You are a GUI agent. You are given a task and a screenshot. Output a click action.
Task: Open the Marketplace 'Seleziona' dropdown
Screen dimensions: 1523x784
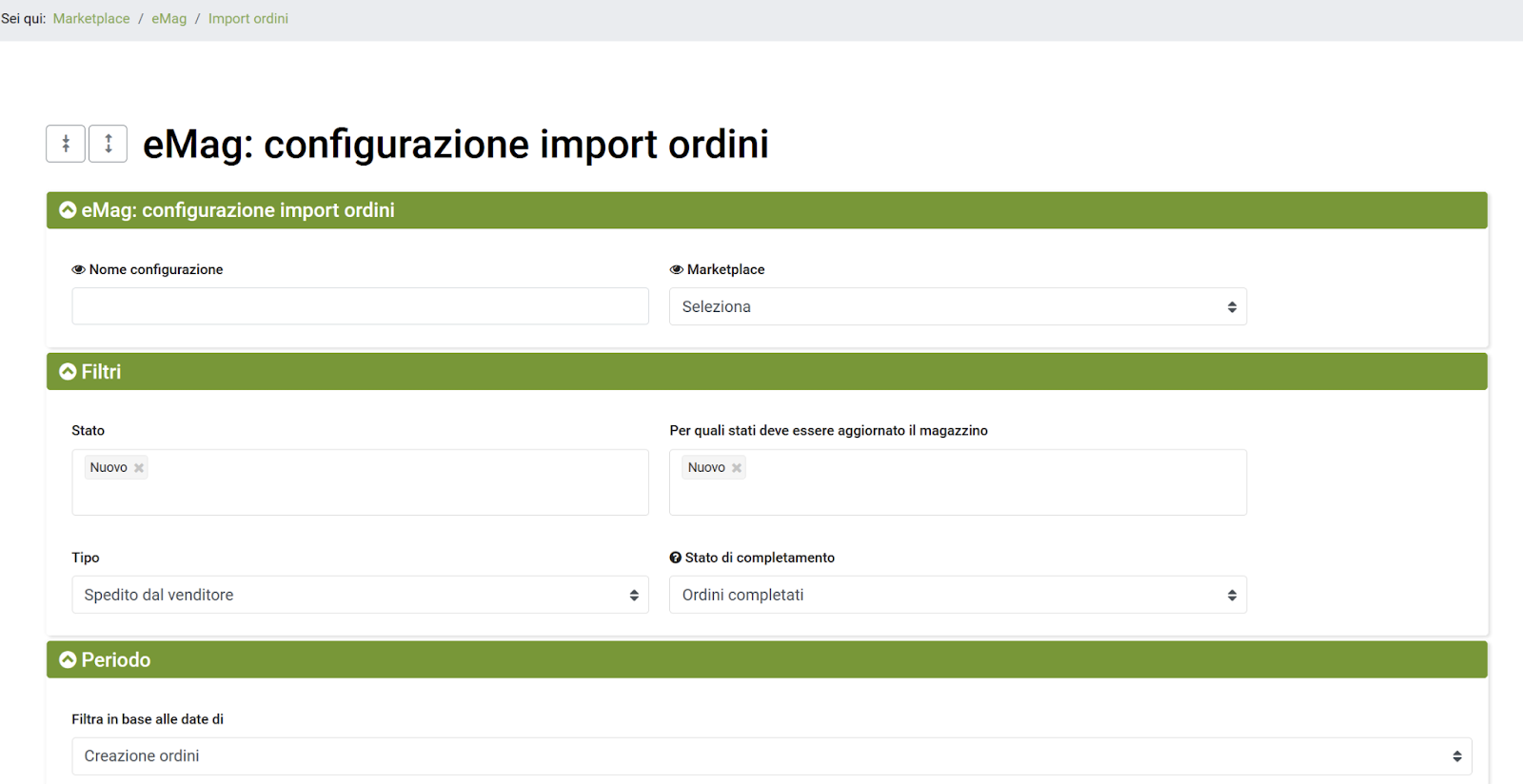click(x=958, y=307)
